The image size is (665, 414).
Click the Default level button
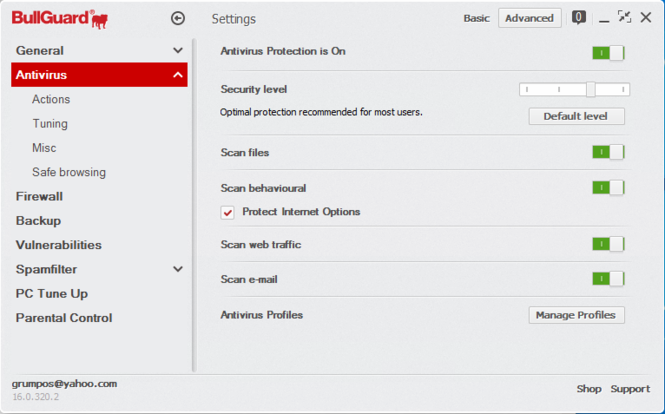point(576,116)
